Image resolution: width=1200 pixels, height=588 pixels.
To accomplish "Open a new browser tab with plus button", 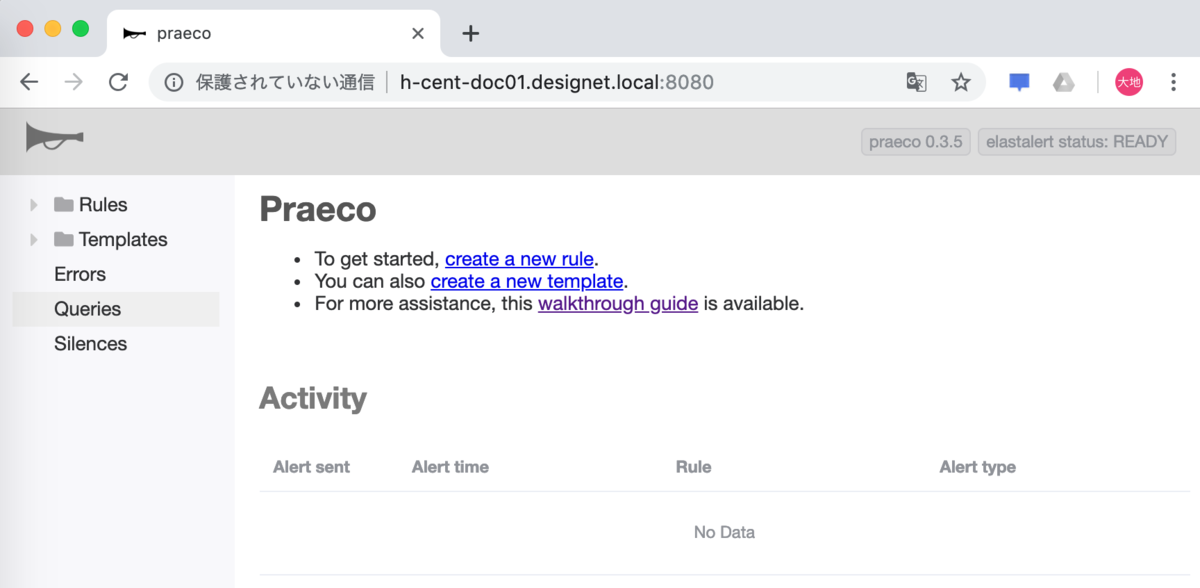I will coord(471,33).
